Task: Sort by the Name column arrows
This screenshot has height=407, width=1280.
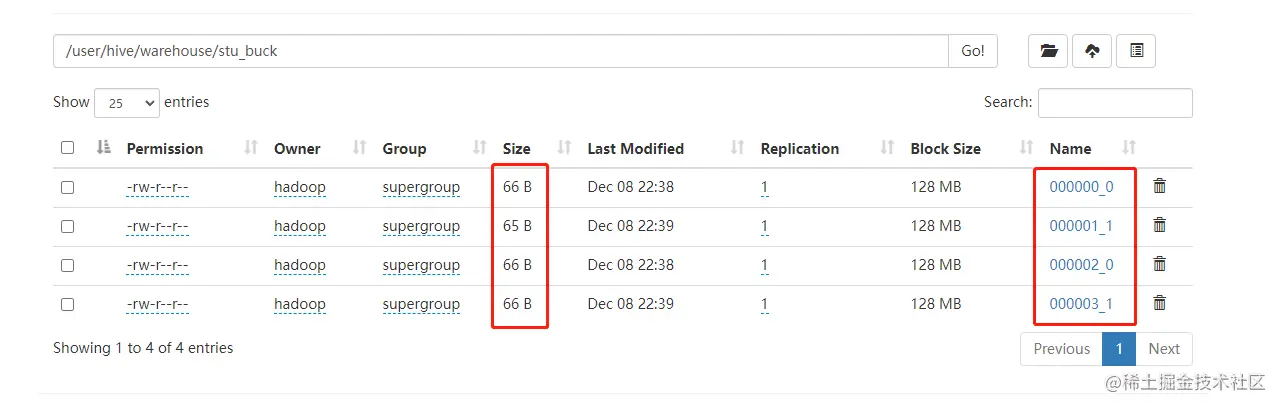Action: tap(1130, 148)
